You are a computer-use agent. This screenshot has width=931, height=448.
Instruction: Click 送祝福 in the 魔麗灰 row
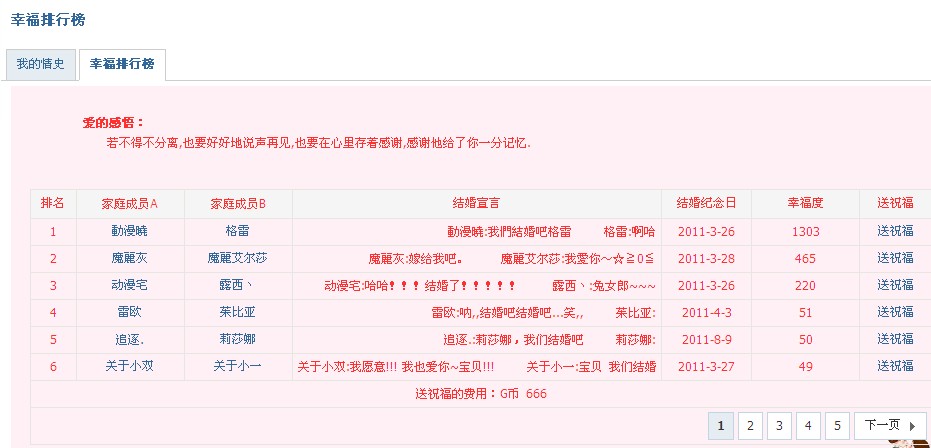click(895, 258)
